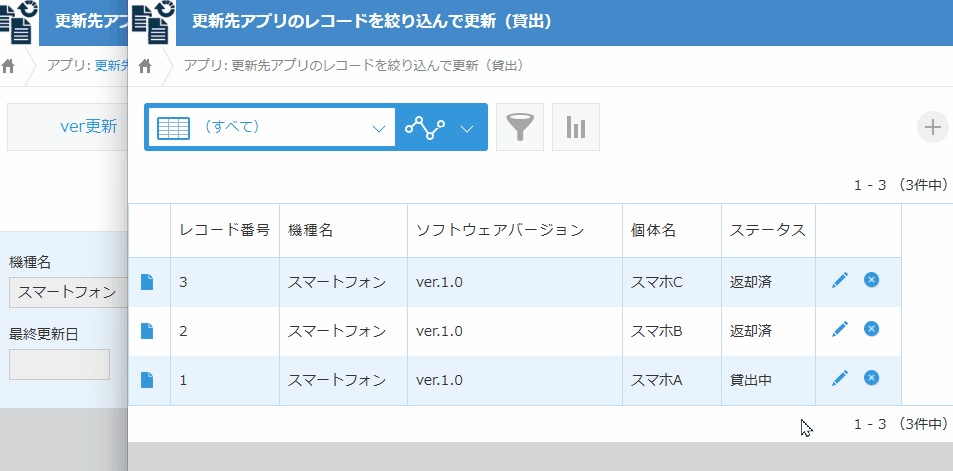953x471 pixels.
Task: Click the graph view icon in blue toolbar
Action: click(425, 128)
